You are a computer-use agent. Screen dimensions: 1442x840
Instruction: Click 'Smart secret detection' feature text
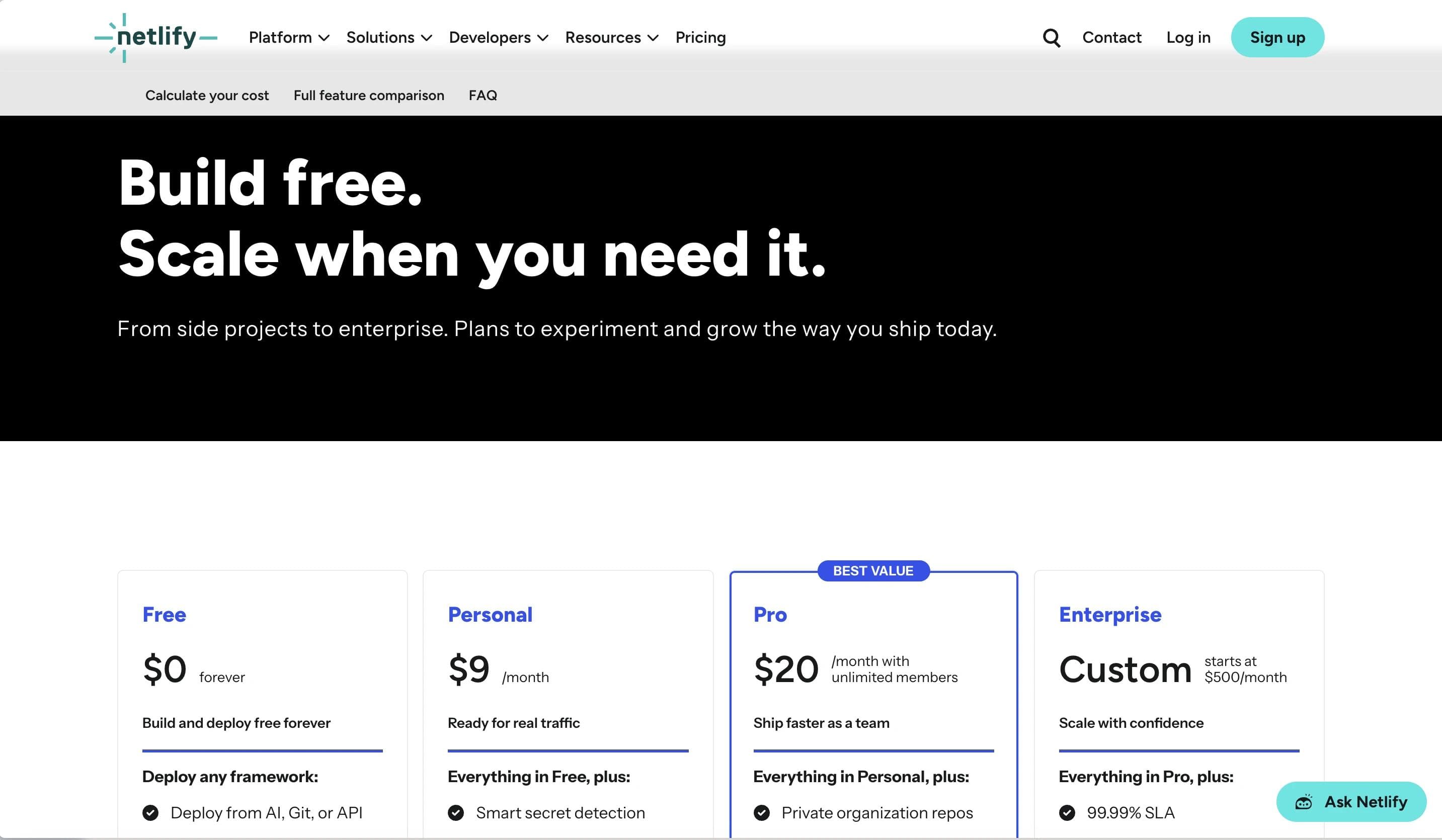(x=560, y=812)
